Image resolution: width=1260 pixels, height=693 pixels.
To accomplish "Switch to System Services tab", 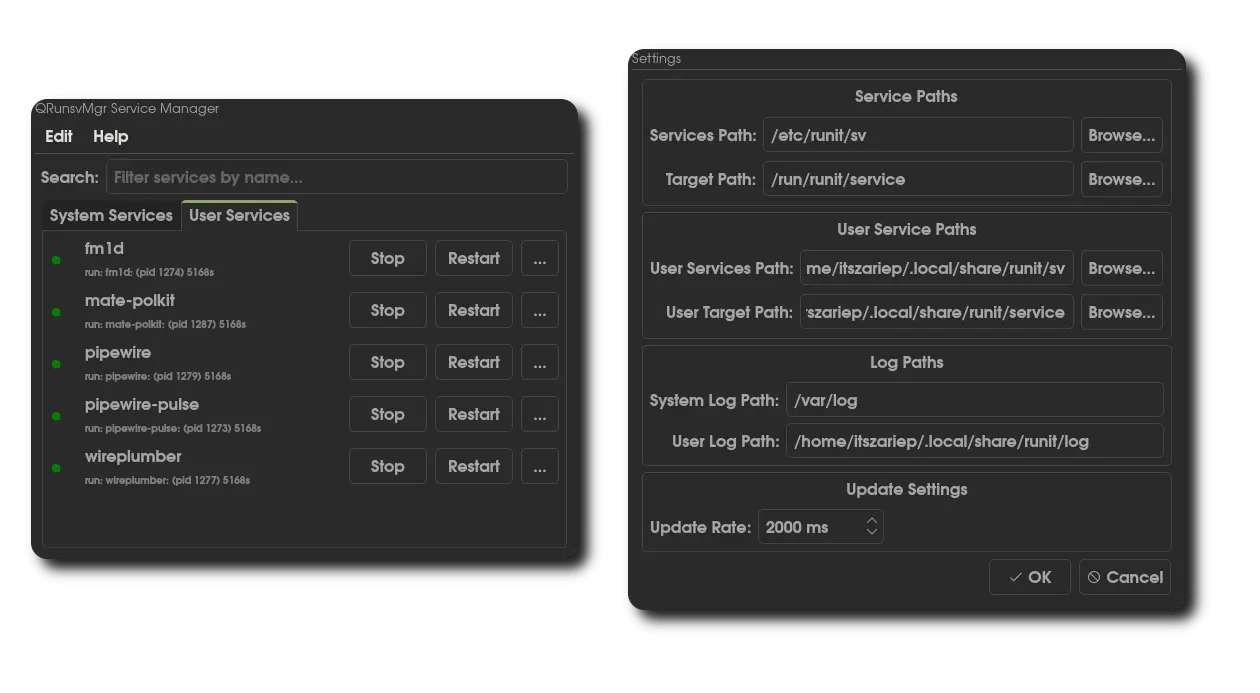I will (111, 216).
